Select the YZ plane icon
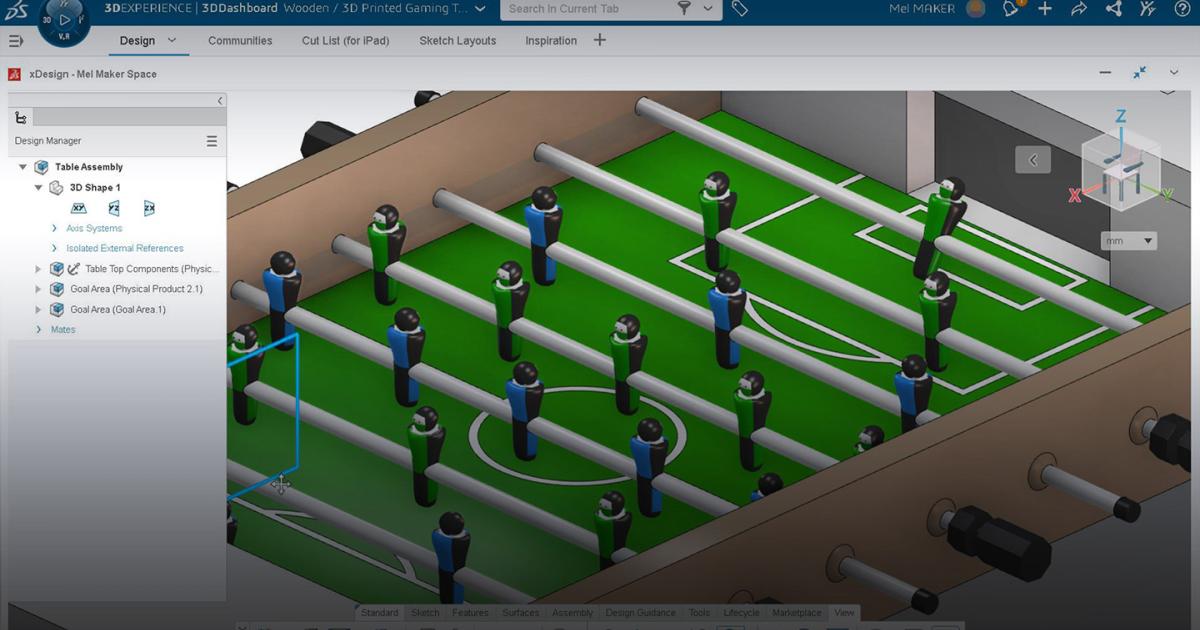This screenshot has width=1200, height=630. tap(114, 208)
